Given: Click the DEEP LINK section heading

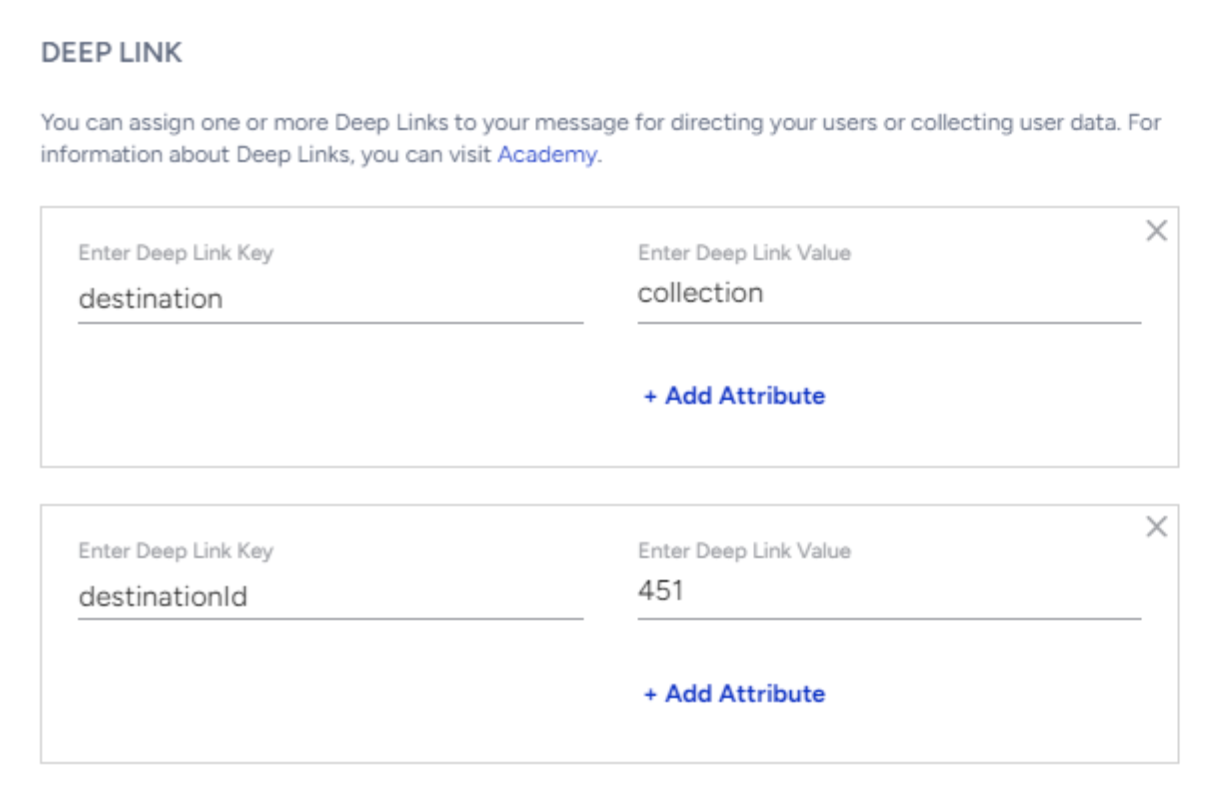Looking at the screenshot, I should pos(111,53).
